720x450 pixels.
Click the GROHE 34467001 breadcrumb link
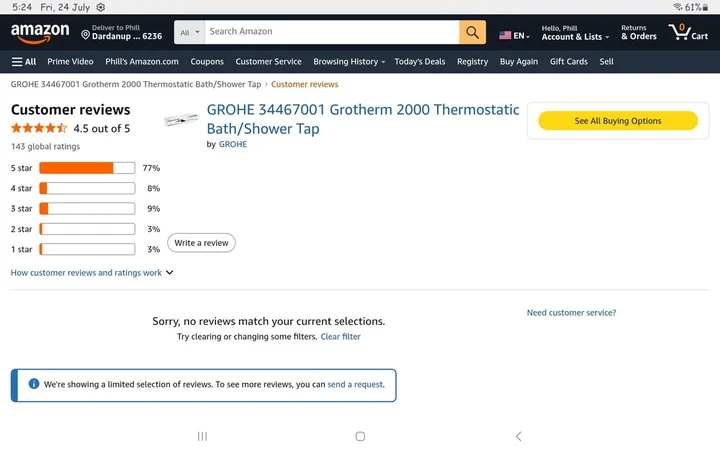(x=136, y=84)
